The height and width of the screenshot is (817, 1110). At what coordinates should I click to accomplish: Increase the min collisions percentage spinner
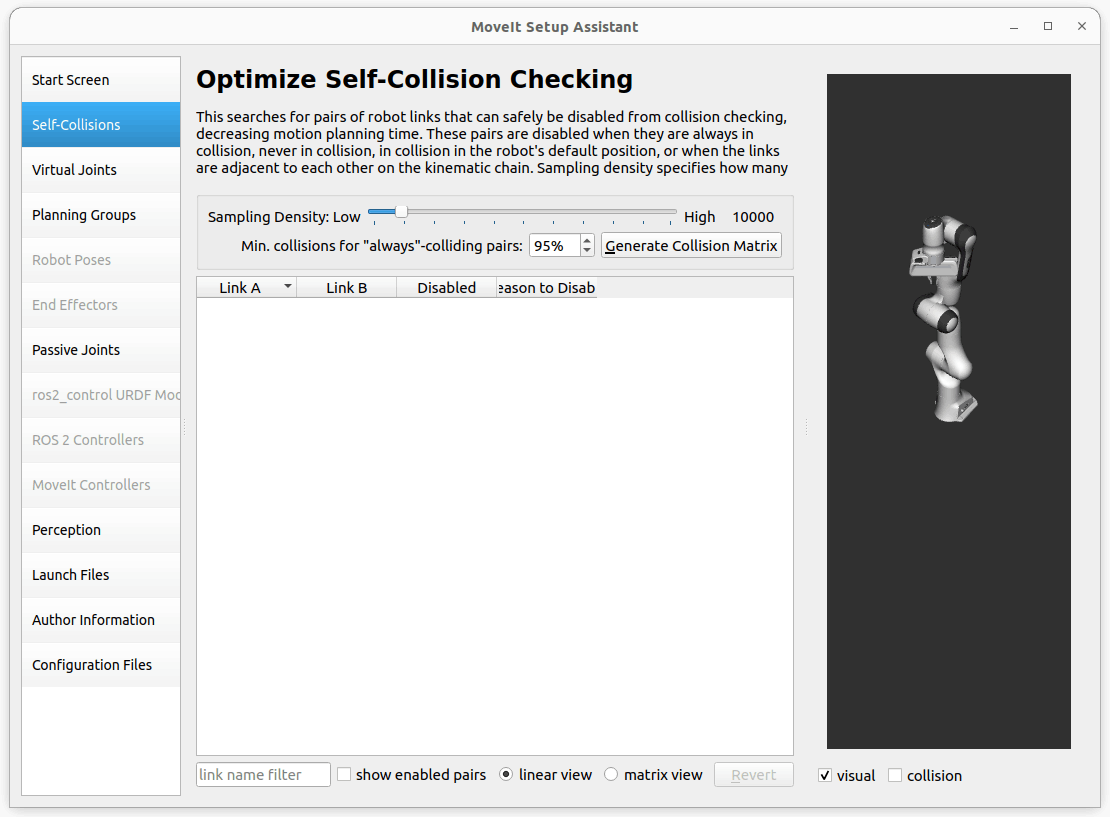[x=587, y=240]
